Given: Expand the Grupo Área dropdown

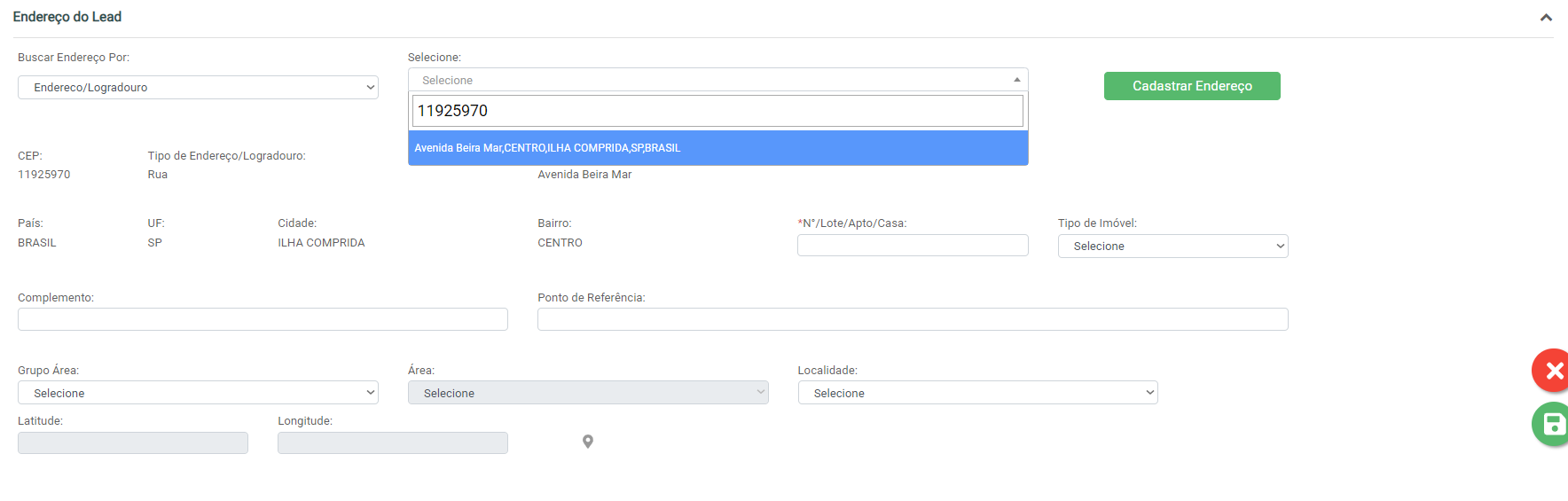Looking at the screenshot, I should [x=198, y=393].
